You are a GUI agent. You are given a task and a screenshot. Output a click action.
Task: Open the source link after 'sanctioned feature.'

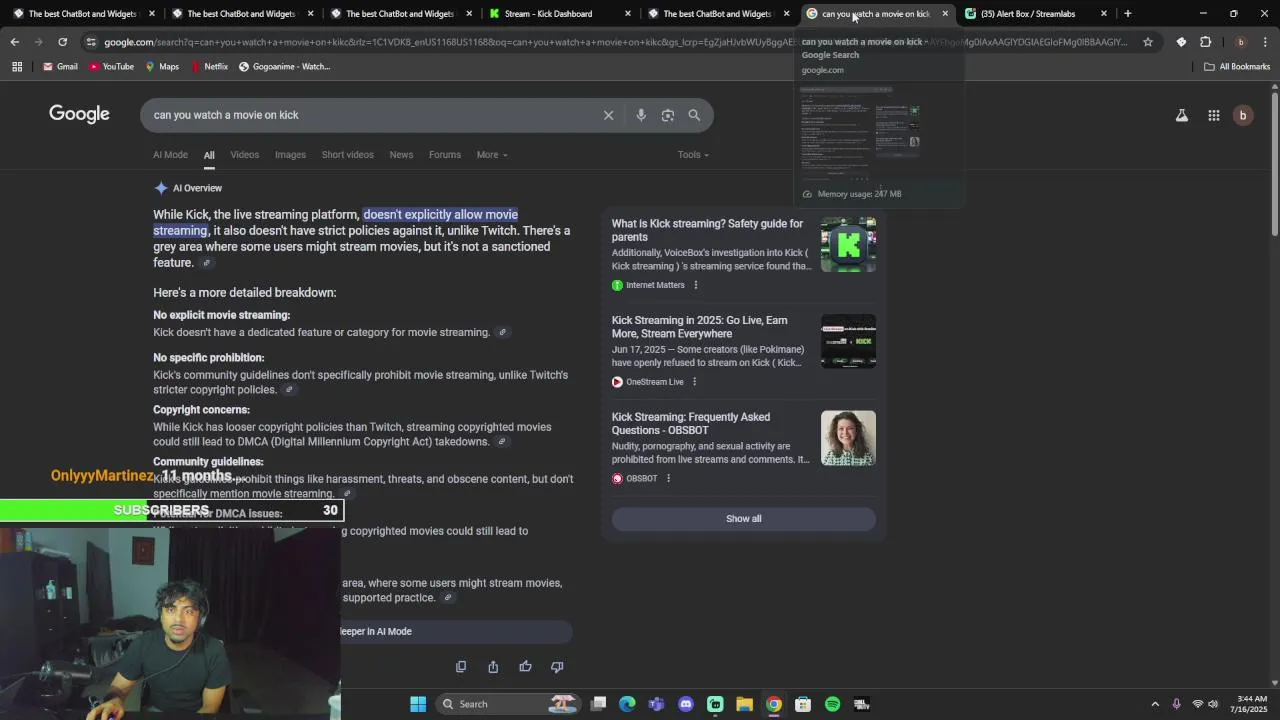click(x=207, y=263)
